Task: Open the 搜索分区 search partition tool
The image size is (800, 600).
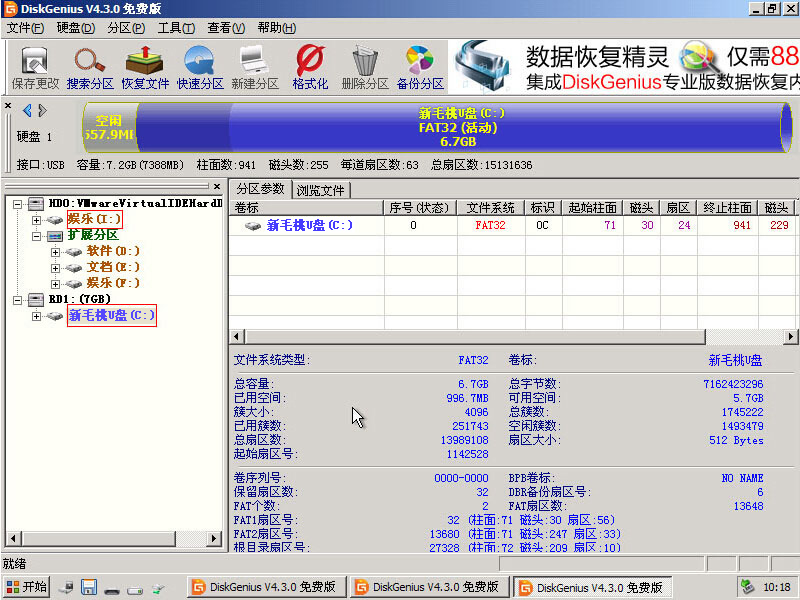Action: (x=90, y=67)
